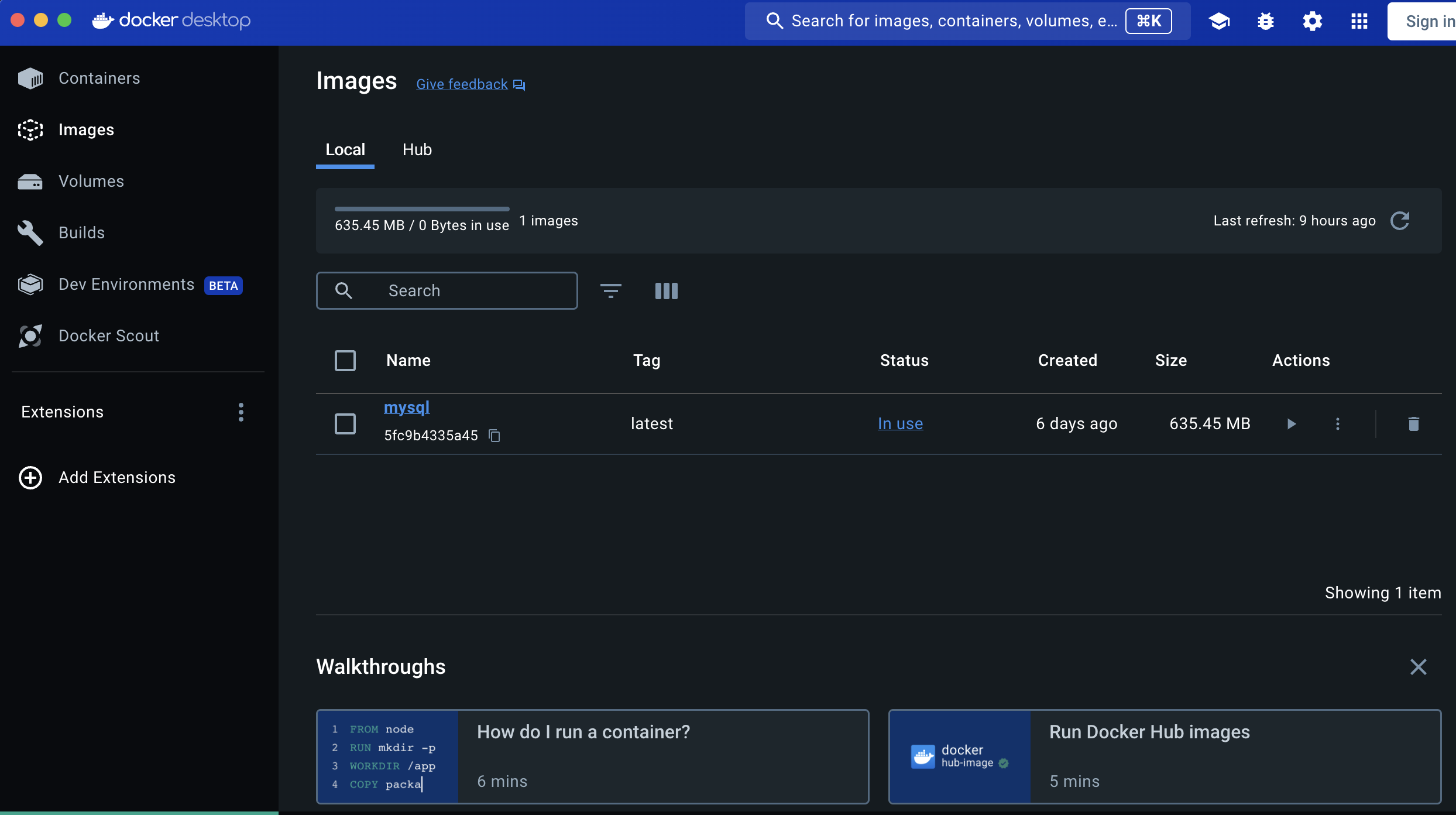Open the troubleshoot bug icon
This screenshot has height=815, width=1456.
tap(1266, 21)
